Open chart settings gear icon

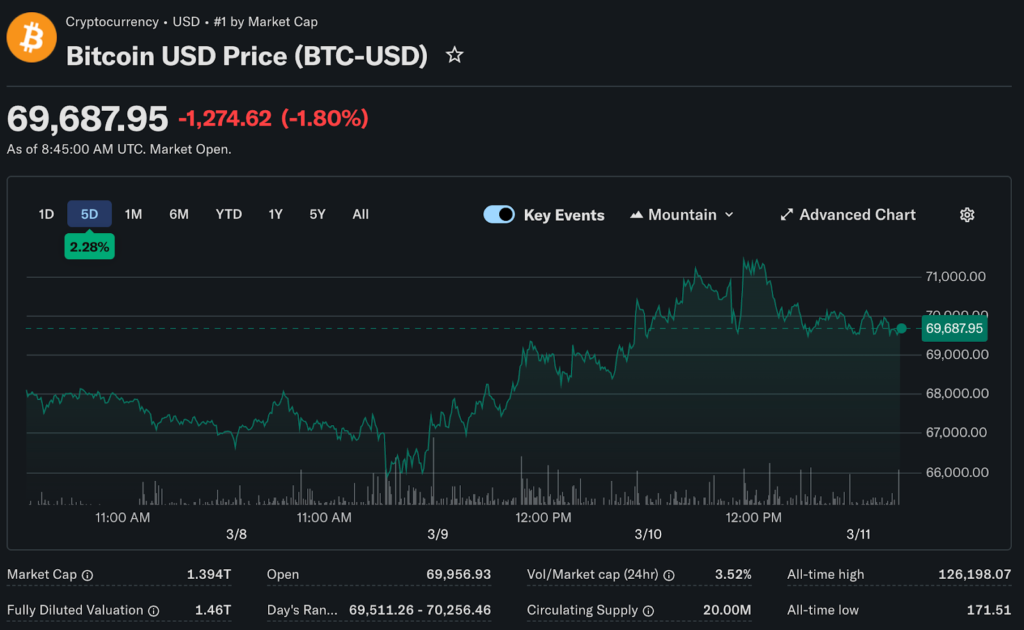click(x=967, y=215)
